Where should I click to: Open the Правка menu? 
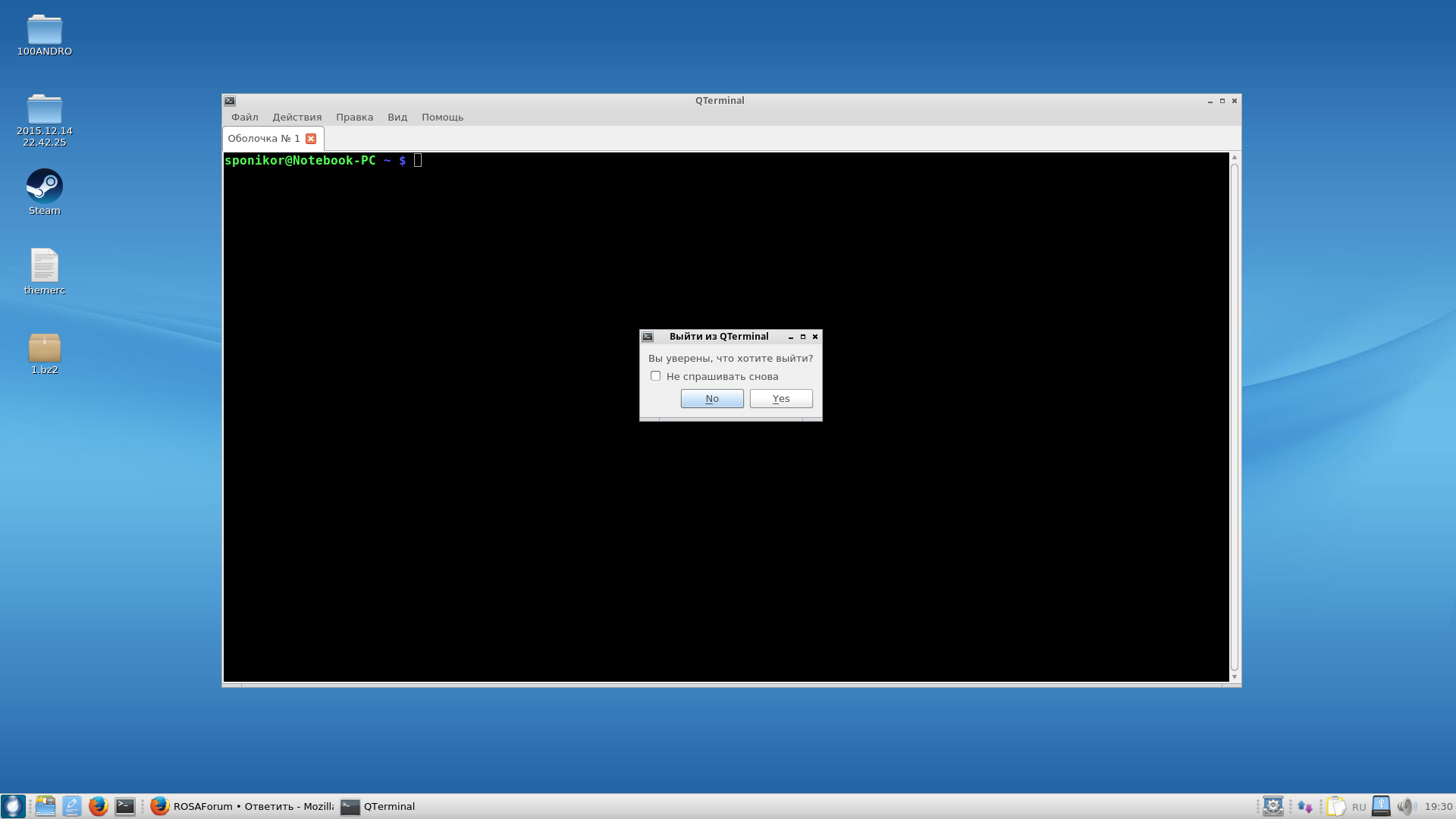(354, 118)
